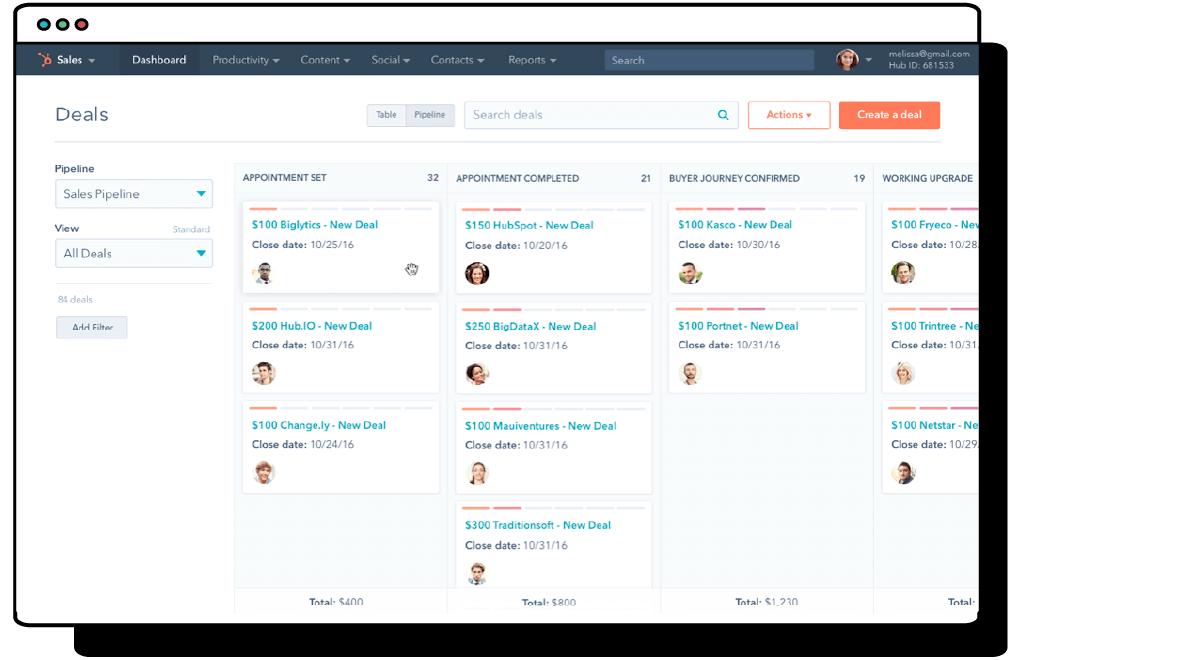The image size is (1201, 660).
Task: Open the Social menu
Action: coord(390,60)
